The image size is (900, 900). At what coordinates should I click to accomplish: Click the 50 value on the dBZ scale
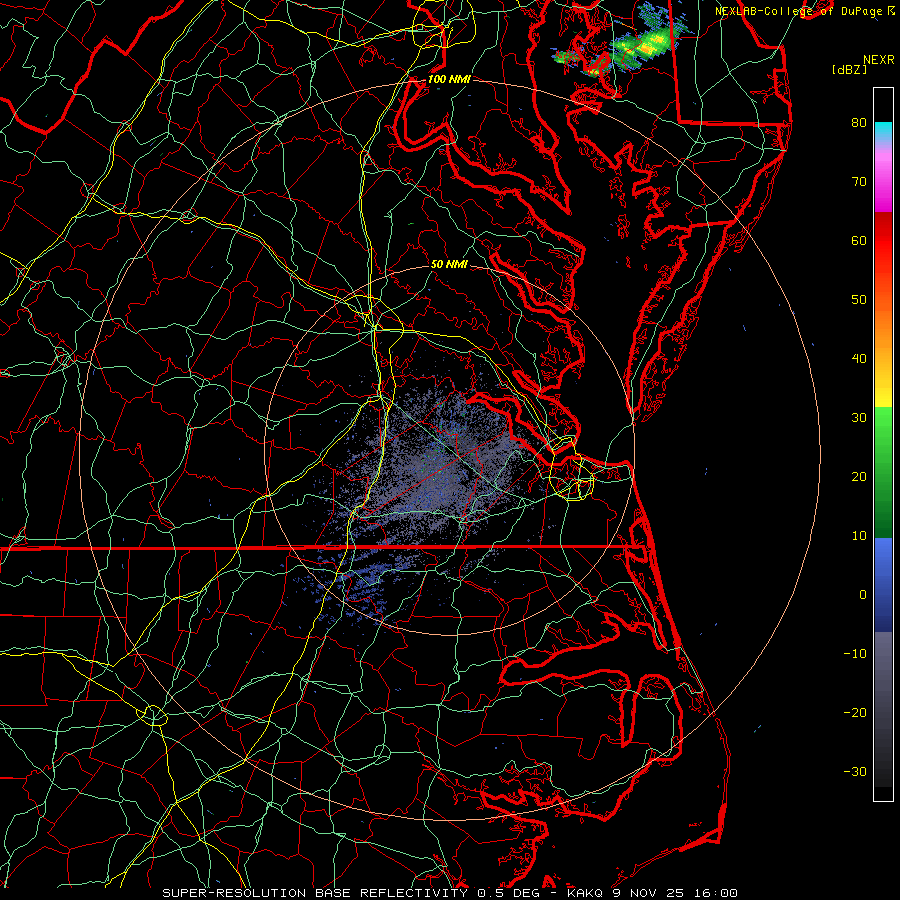pos(859,300)
